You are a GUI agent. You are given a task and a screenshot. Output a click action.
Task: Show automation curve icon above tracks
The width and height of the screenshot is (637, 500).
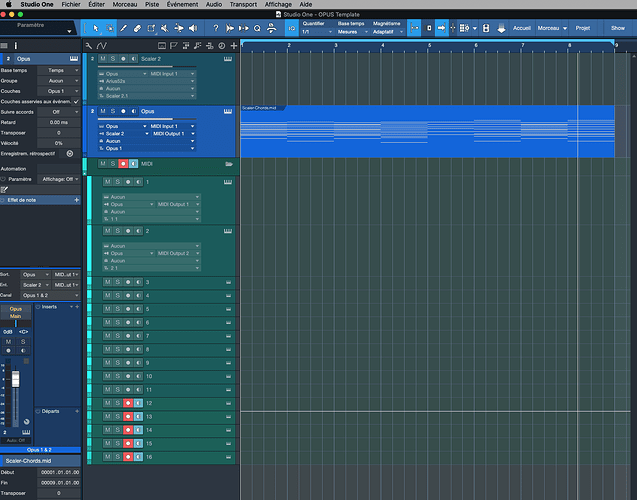point(102,46)
